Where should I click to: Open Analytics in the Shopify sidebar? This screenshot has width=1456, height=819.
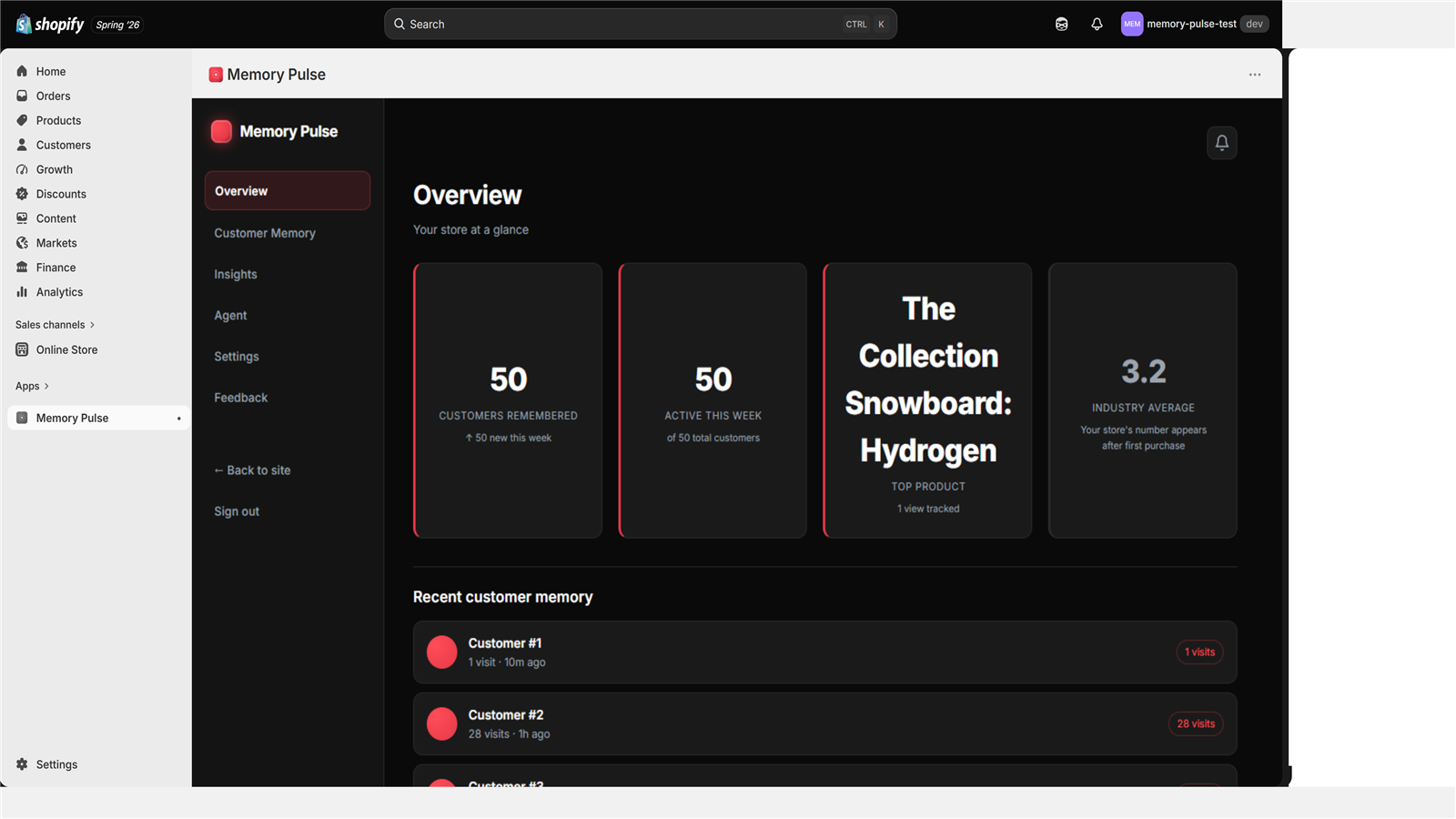(59, 292)
